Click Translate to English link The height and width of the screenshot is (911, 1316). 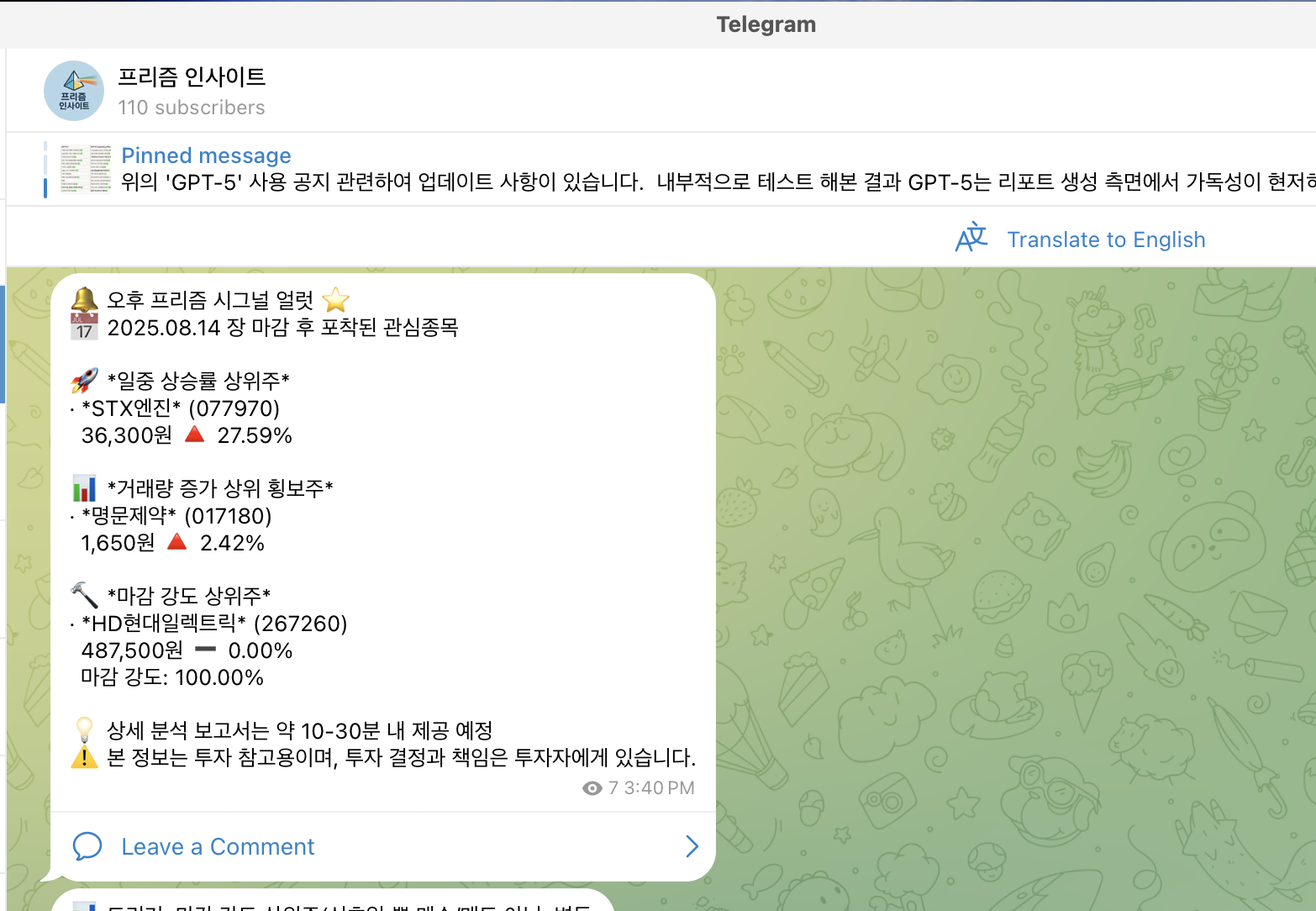pos(1106,240)
